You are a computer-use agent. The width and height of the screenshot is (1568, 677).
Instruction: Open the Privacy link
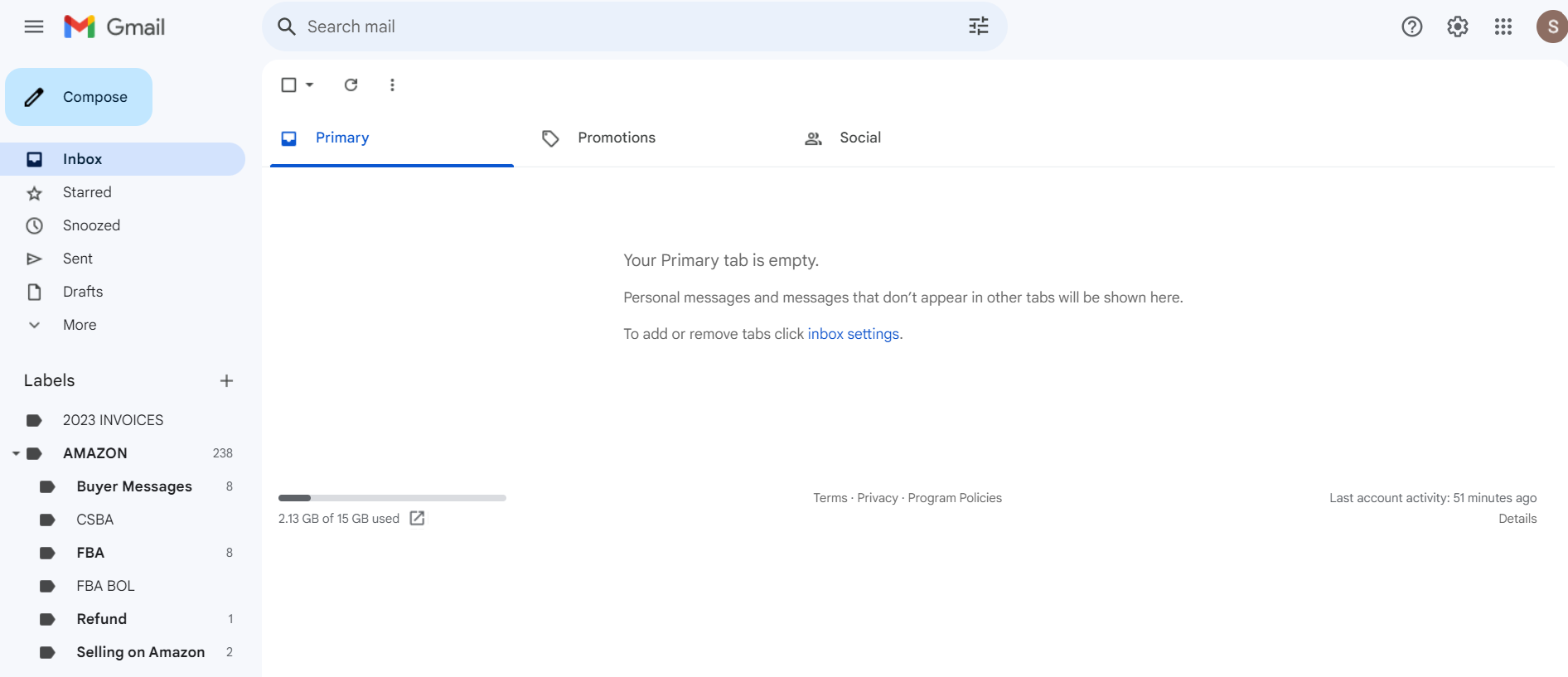point(878,498)
